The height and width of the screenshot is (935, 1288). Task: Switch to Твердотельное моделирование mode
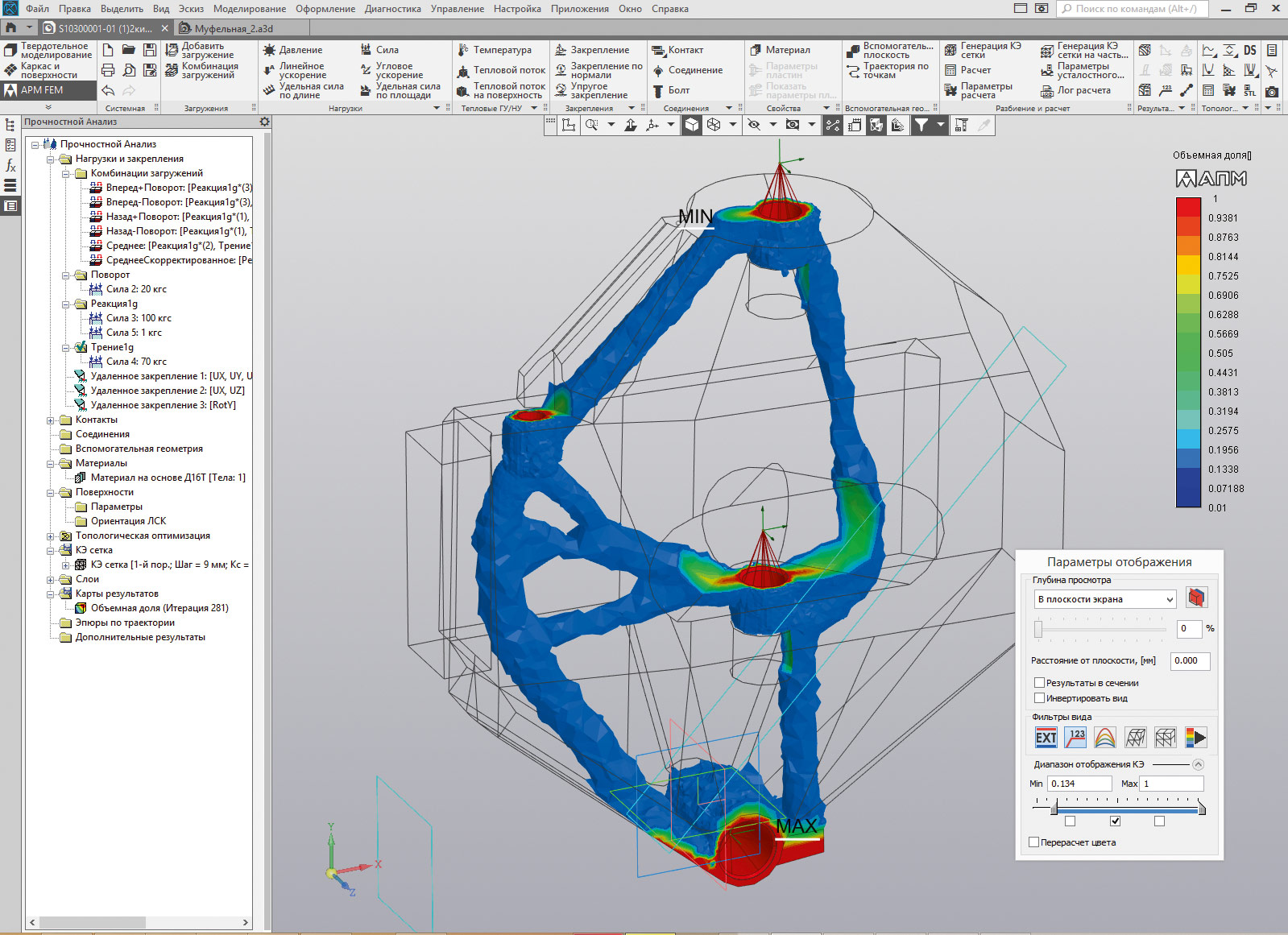point(48,50)
